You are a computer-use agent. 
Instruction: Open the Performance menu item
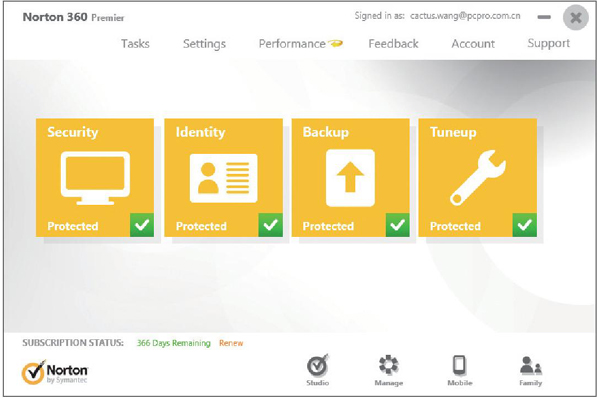point(300,44)
